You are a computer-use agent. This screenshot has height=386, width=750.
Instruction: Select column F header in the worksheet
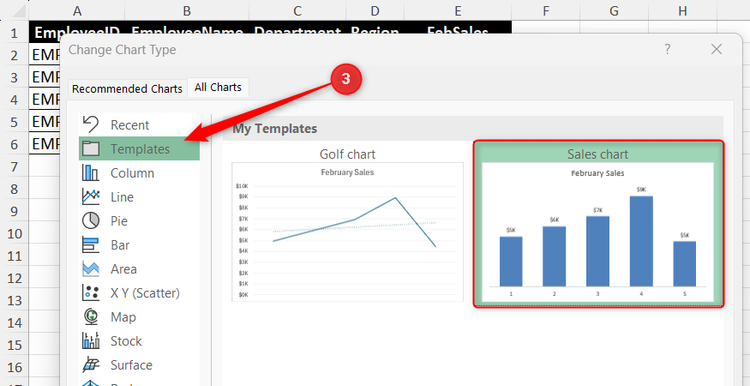pos(545,11)
